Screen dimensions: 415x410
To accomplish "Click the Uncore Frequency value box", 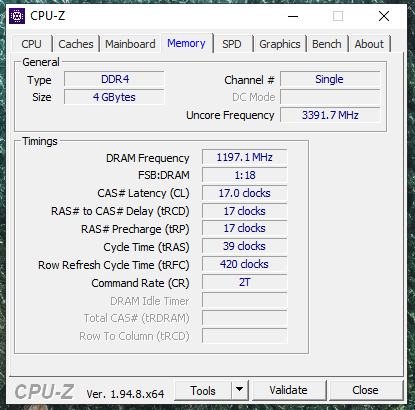I will click(x=330, y=115).
